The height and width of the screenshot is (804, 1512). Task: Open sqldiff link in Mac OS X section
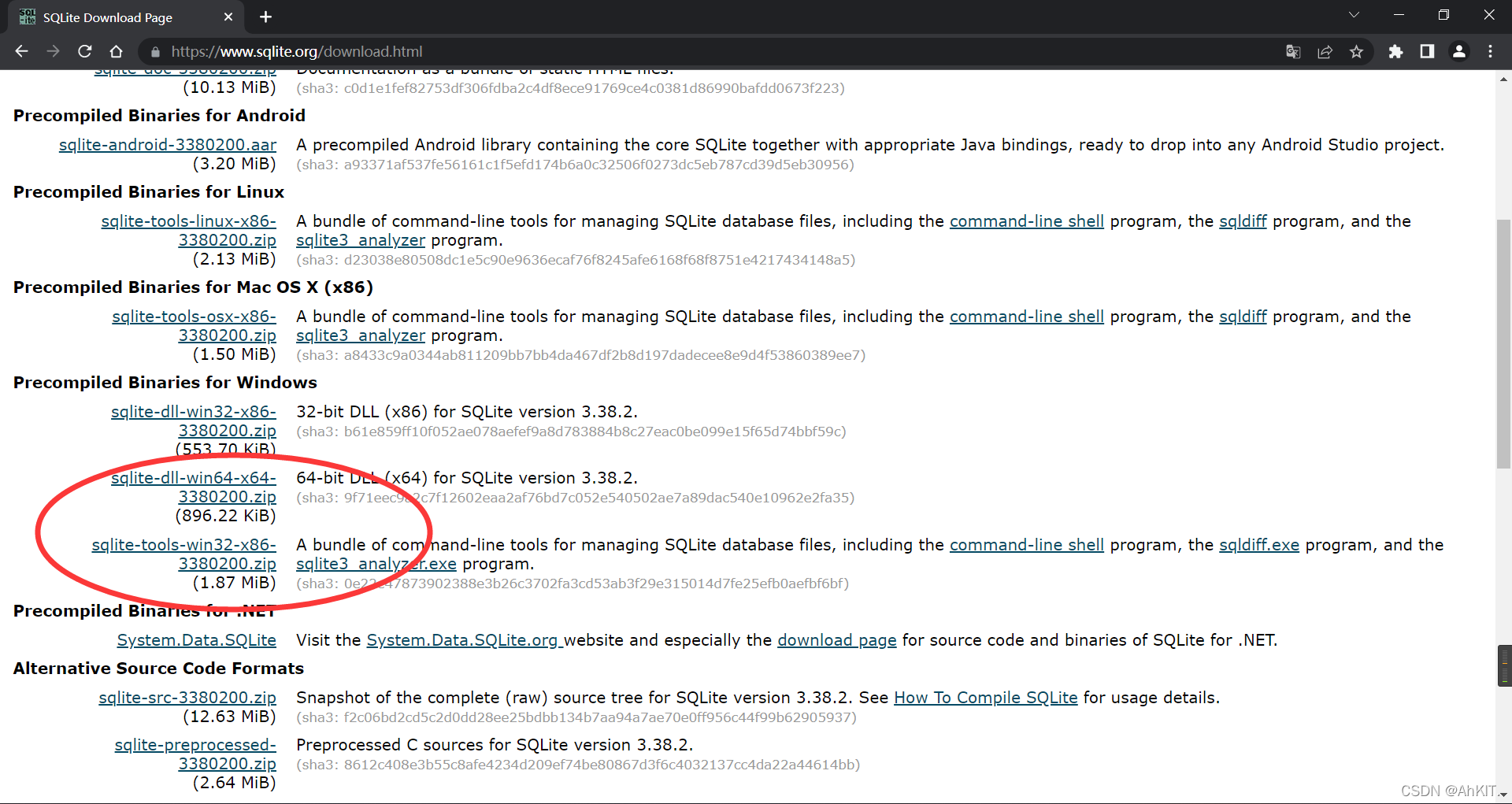click(x=1243, y=317)
